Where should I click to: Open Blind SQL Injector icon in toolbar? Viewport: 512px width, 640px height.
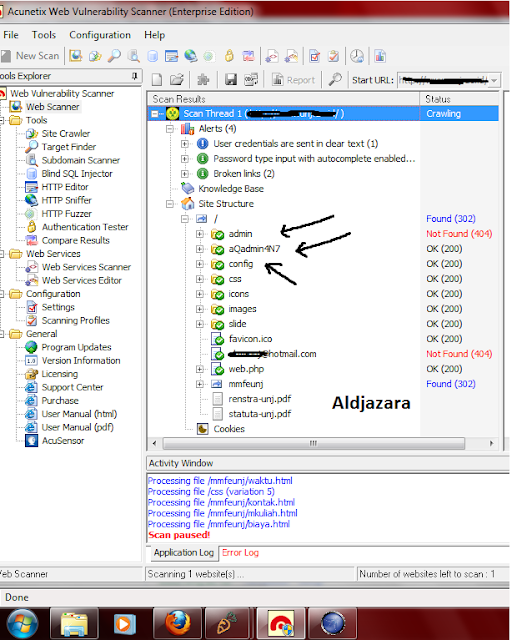153,56
